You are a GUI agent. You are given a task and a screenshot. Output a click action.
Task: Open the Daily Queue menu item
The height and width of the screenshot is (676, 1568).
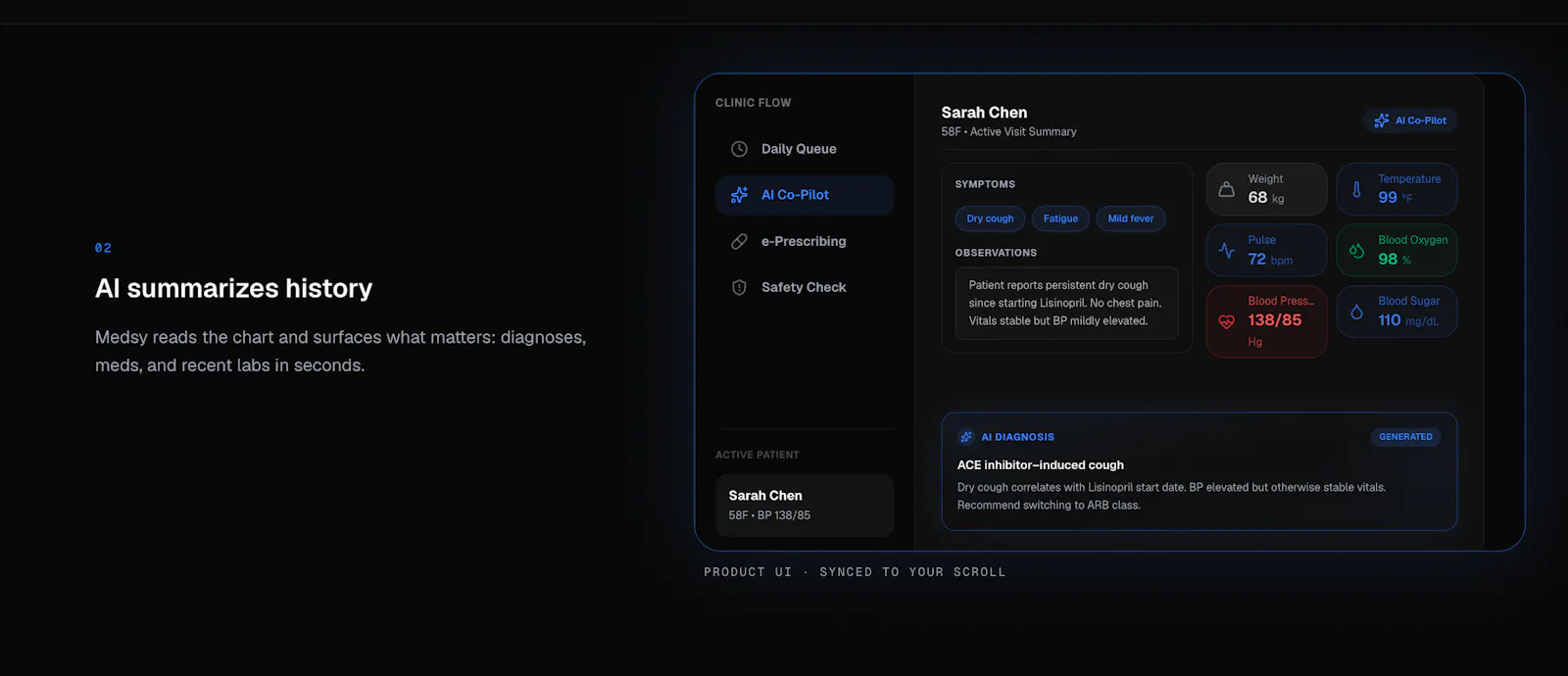click(x=805, y=149)
